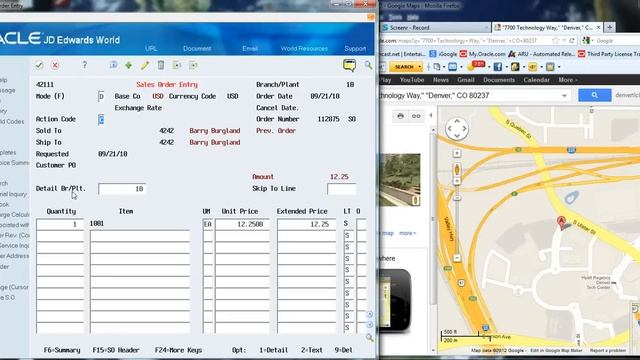Open the Maps search box dropdown arrow
Image resolution: width=640 pixels, height=360 pixels.
[x=564, y=96]
